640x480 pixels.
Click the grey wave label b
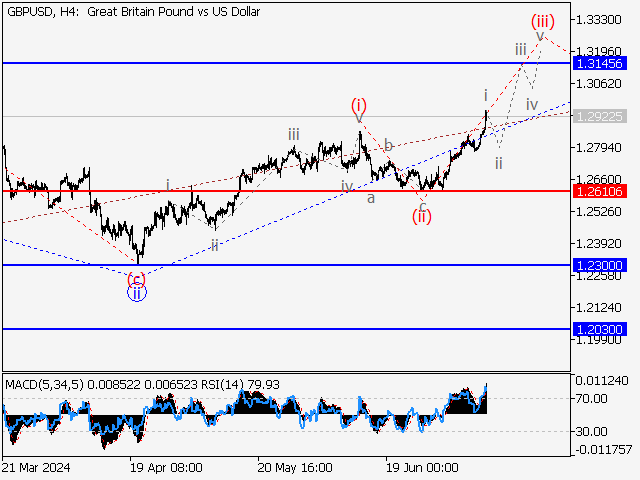(x=389, y=145)
